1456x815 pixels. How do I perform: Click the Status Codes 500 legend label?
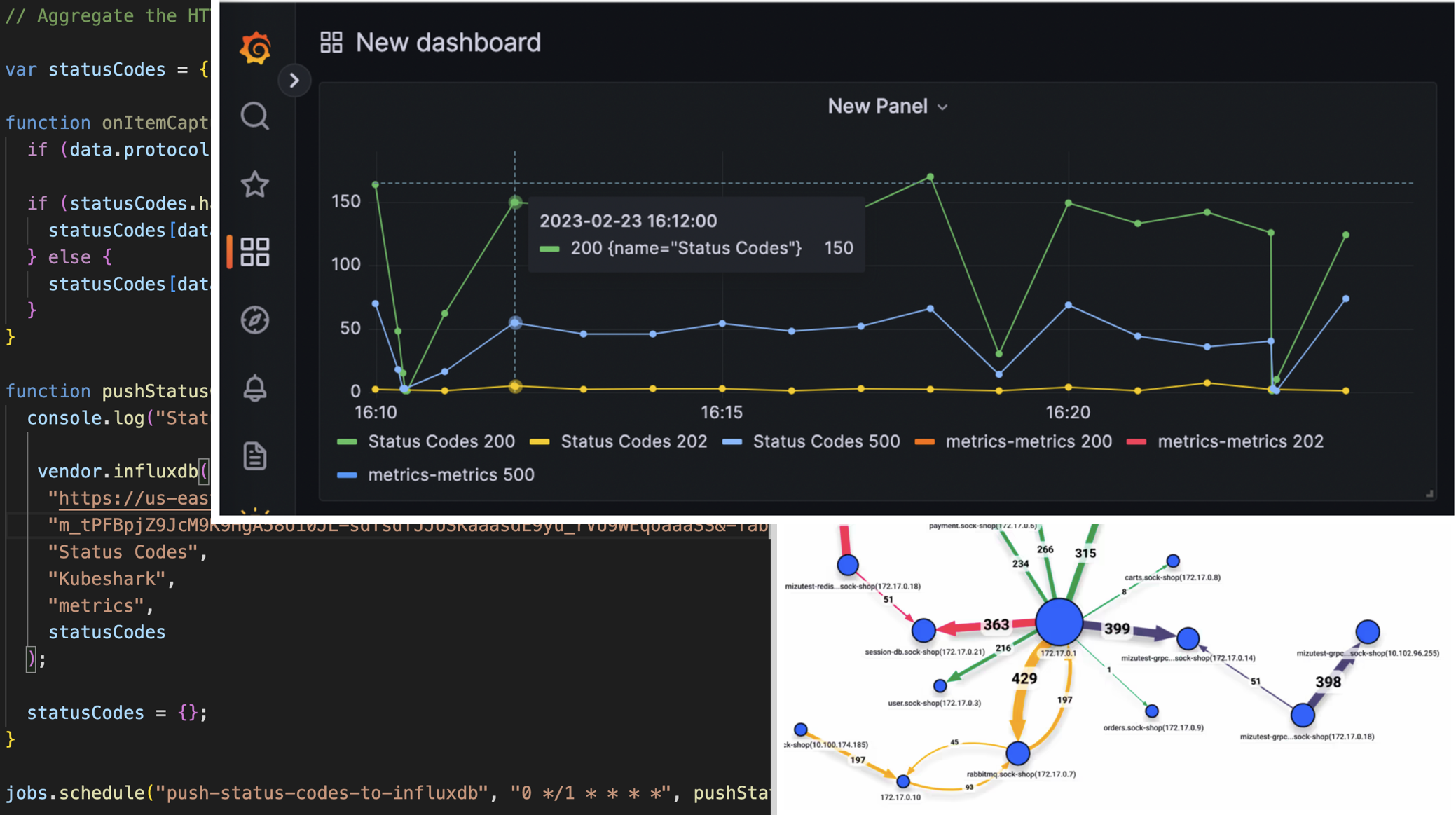click(825, 441)
